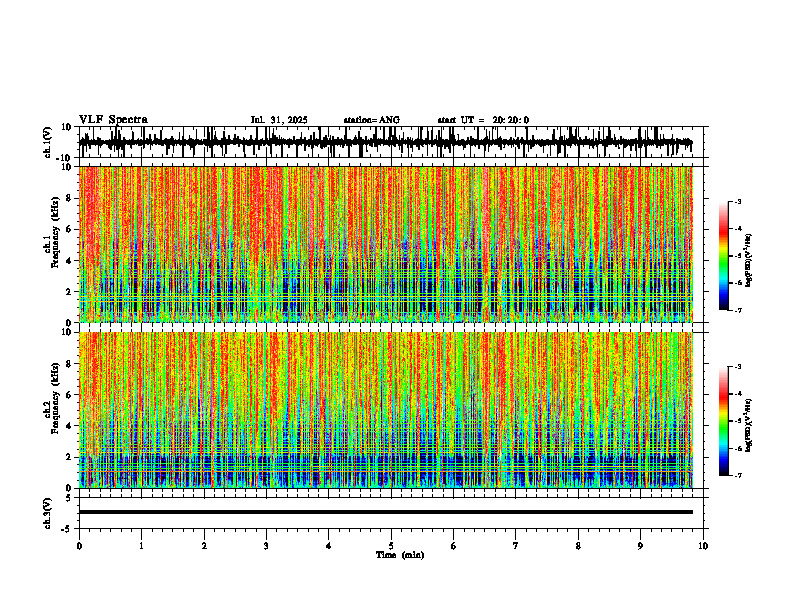The height and width of the screenshot is (612, 792).
Task: Click the log(PSD) label beside ch.1 colorbar
Action: [x=748, y=260]
